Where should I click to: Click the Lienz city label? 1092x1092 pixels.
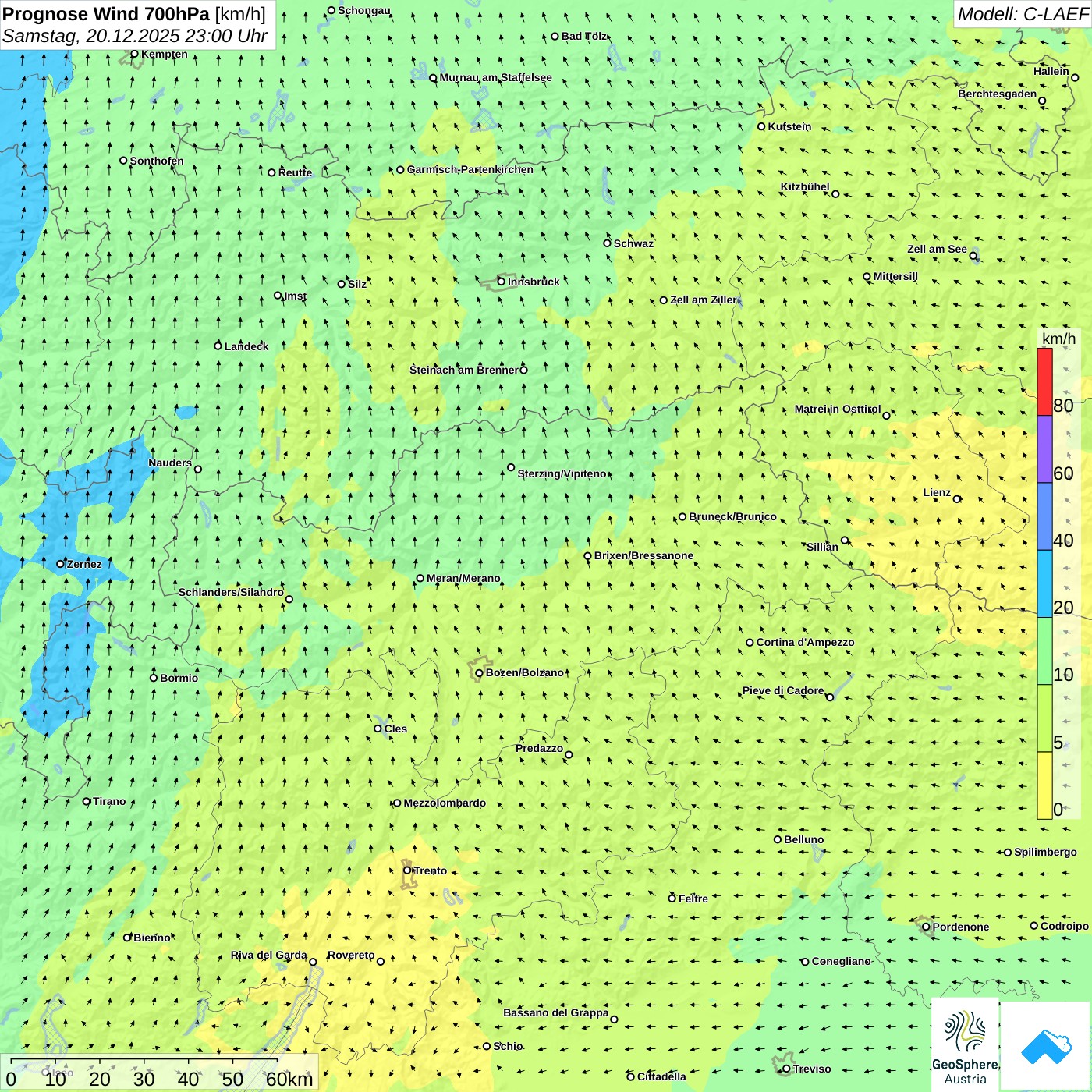pyautogui.click(x=937, y=492)
